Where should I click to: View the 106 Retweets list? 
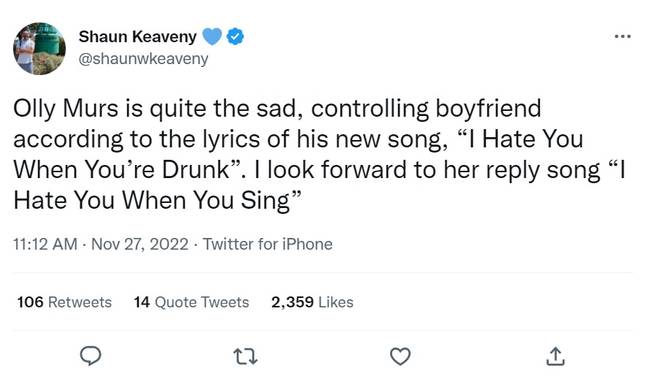click(64, 302)
